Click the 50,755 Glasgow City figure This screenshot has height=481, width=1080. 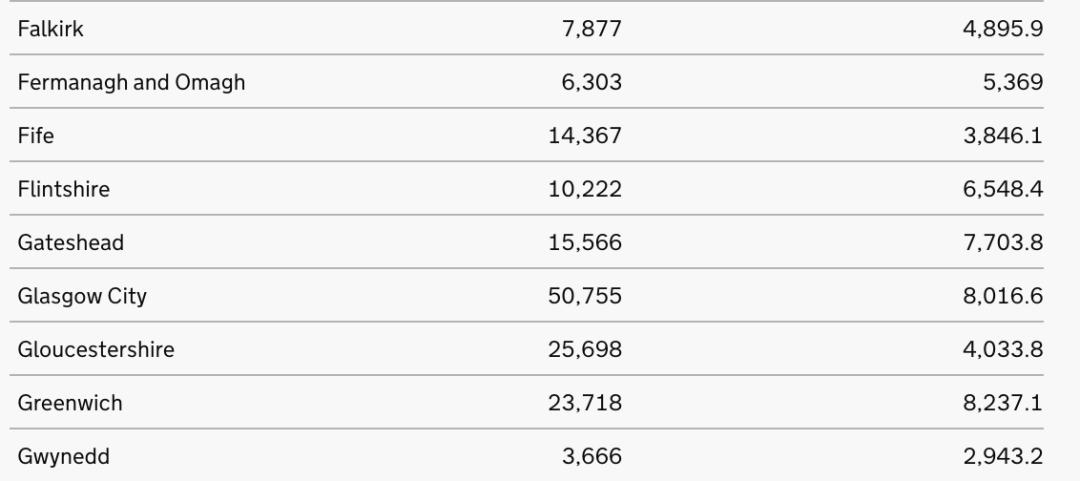[585, 296]
